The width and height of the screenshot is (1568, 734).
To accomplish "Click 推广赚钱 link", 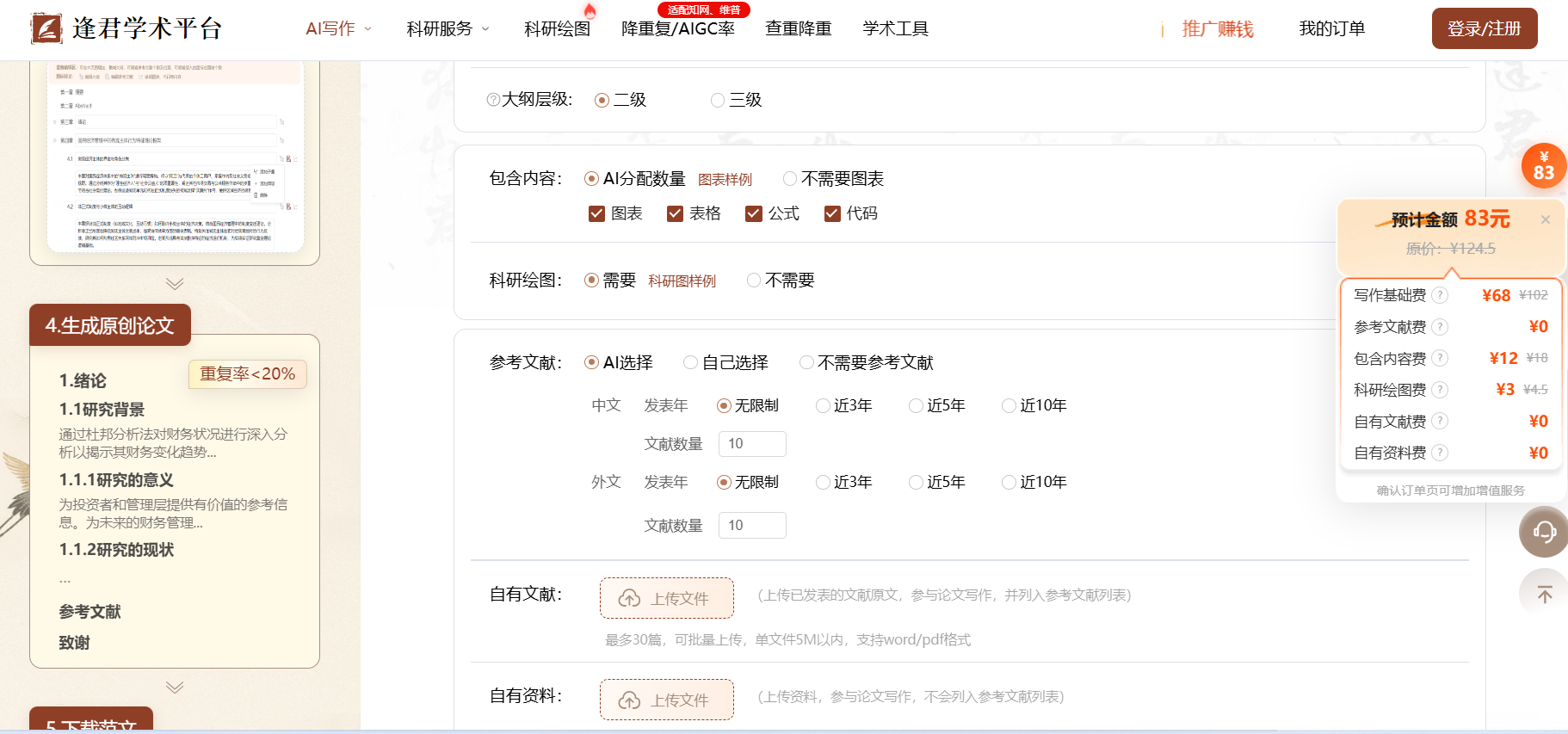I will pyautogui.click(x=1218, y=28).
